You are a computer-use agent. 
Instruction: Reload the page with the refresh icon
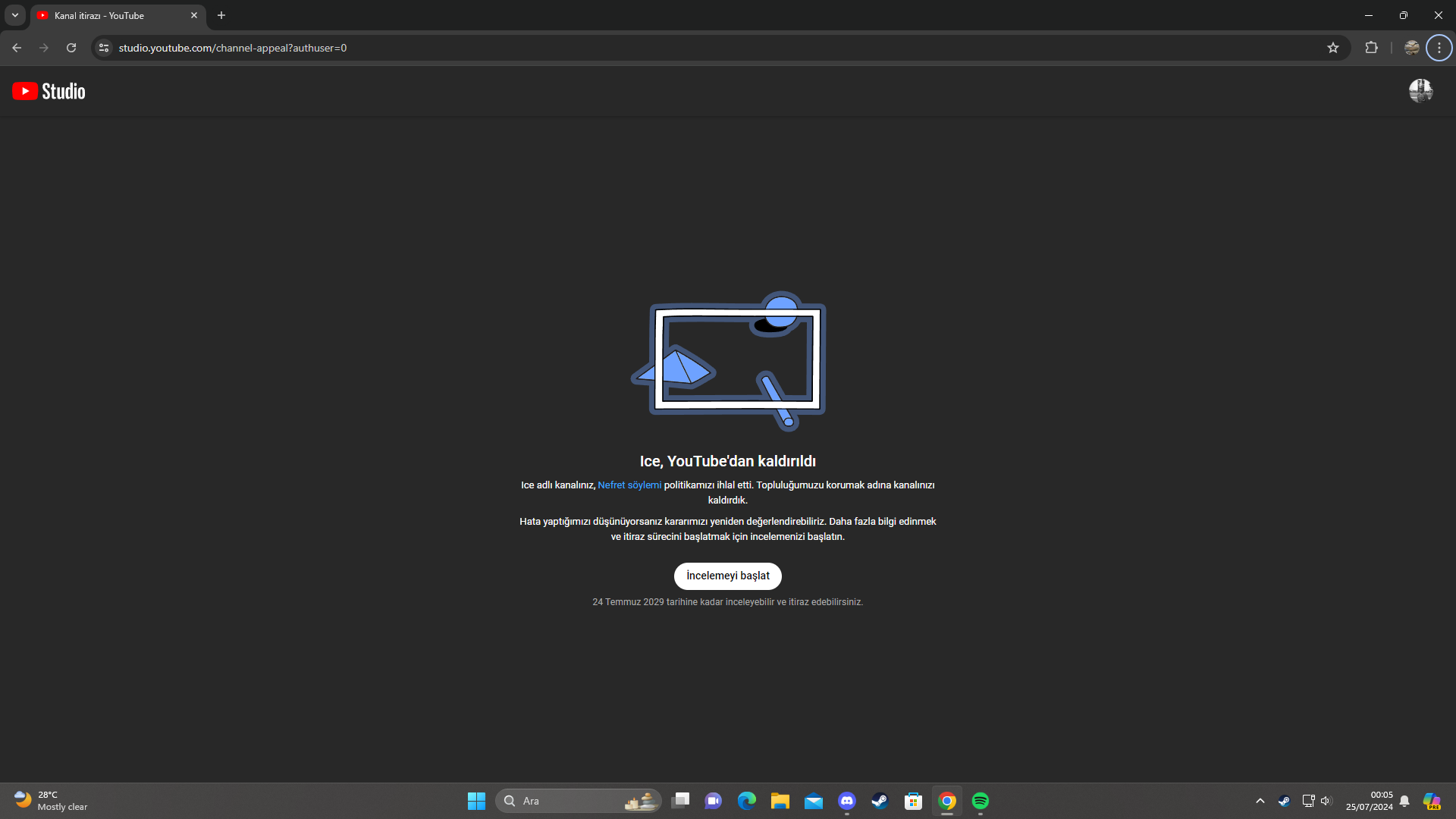(x=71, y=48)
